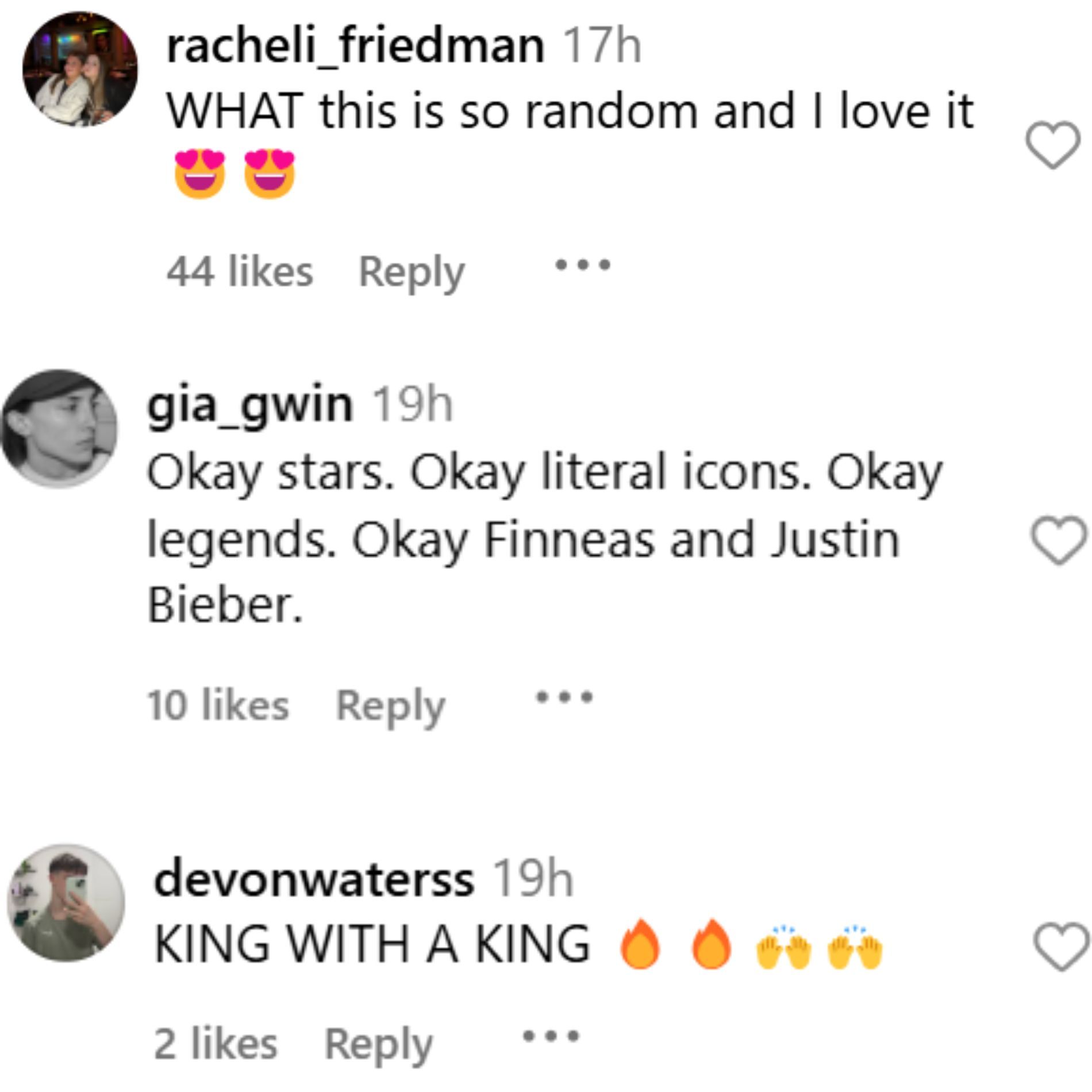
Task: Like devonwaterss's comment with the heart
Action: (x=1060, y=946)
